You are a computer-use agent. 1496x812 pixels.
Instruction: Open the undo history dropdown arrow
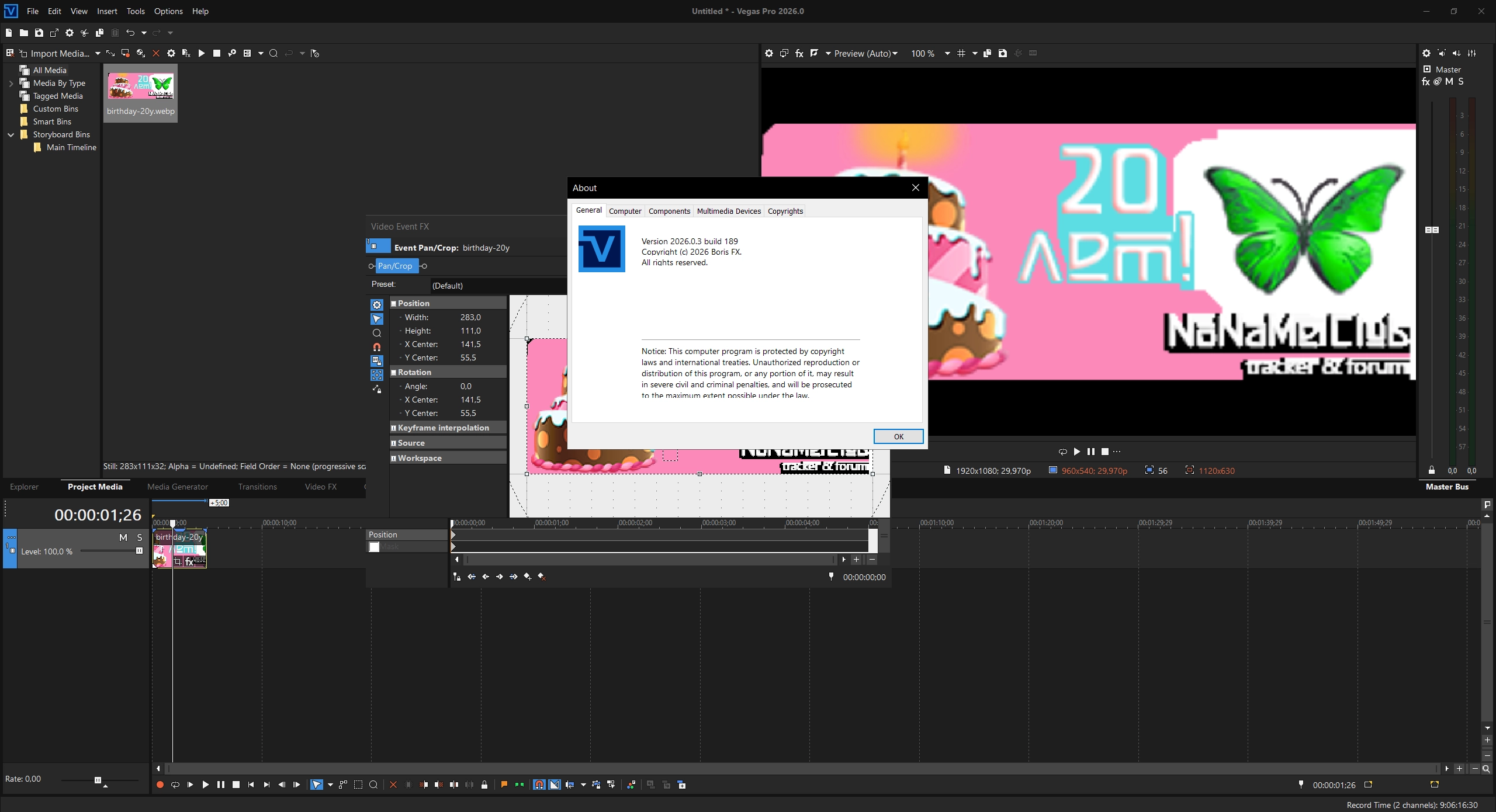144,33
